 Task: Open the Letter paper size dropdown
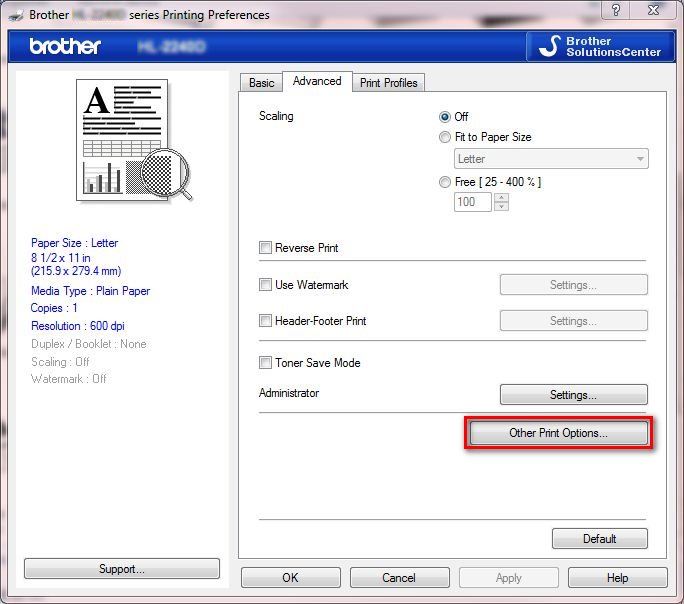pos(551,159)
